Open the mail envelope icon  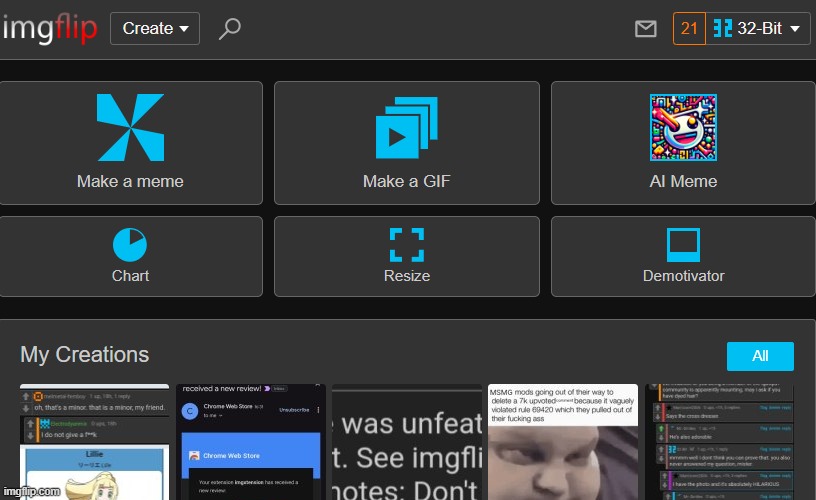645,29
